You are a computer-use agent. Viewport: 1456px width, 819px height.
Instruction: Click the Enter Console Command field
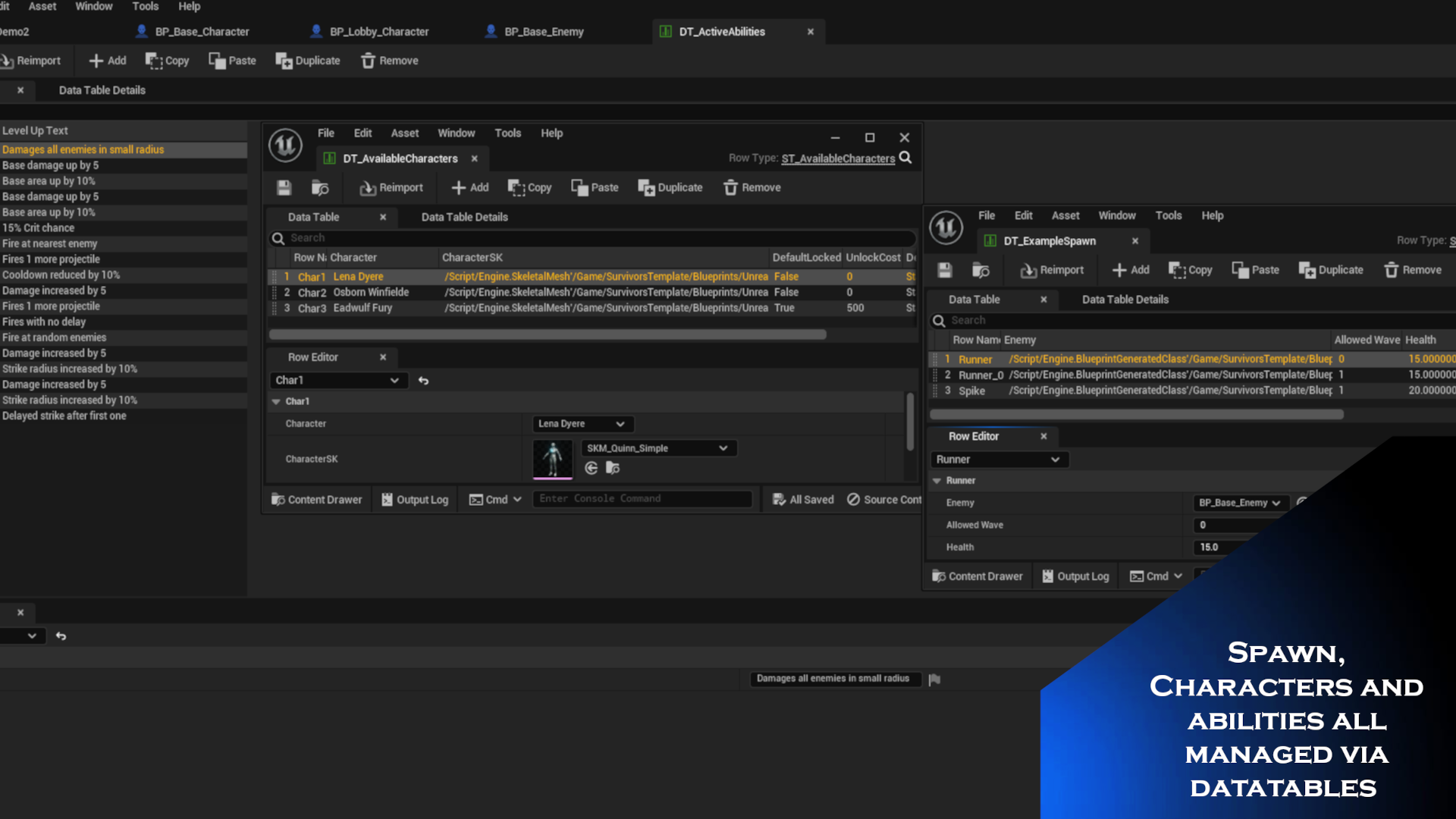pyautogui.click(x=642, y=499)
